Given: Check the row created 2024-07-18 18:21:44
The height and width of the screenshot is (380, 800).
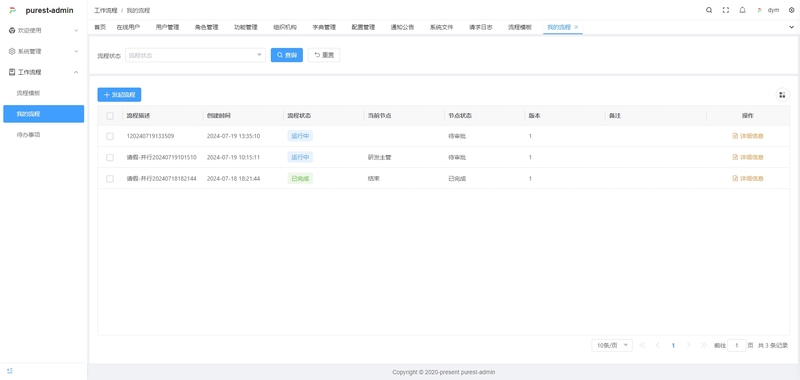Looking at the screenshot, I should (110, 179).
